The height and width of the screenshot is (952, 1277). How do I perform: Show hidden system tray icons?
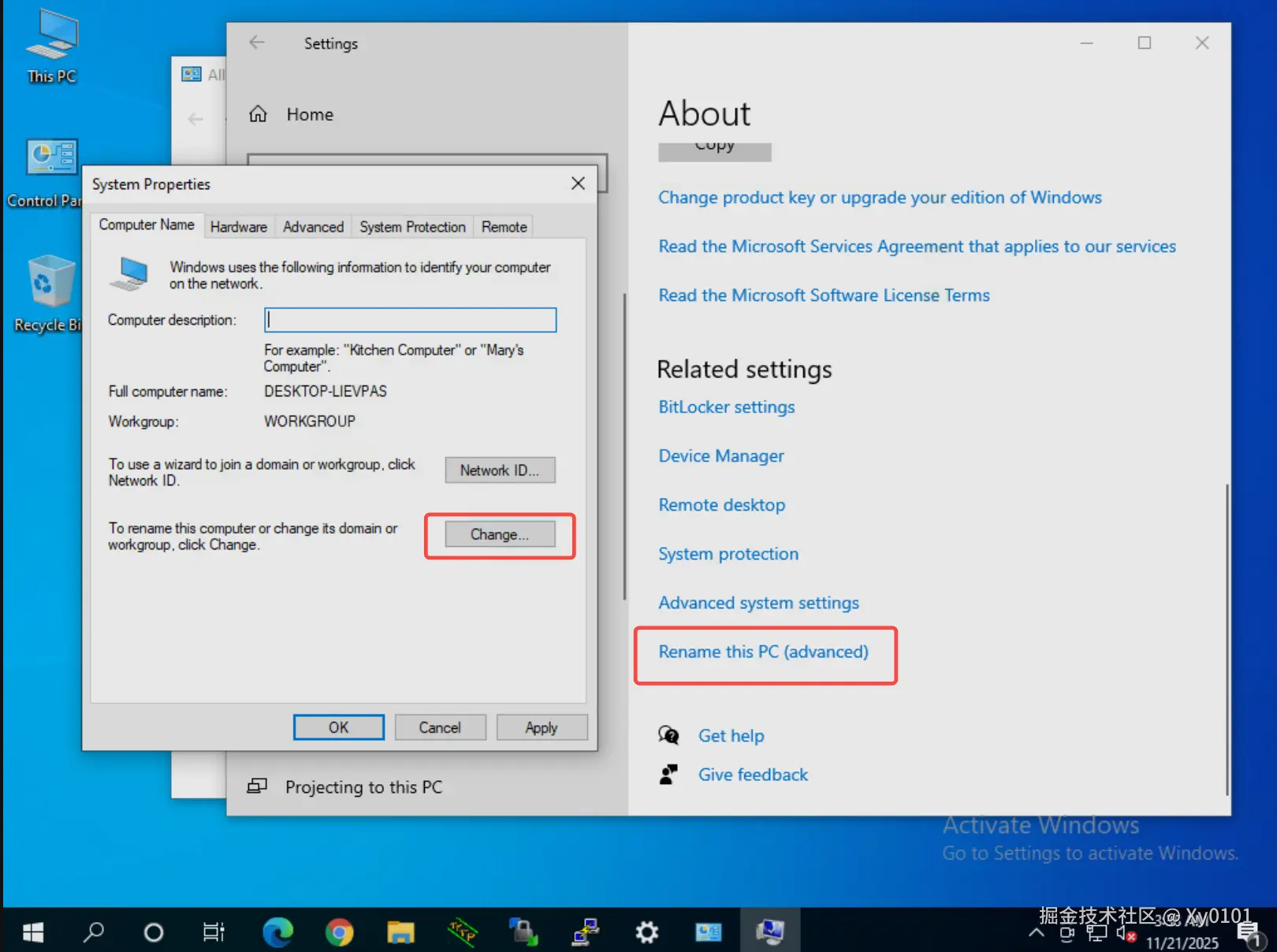[1037, 933]
